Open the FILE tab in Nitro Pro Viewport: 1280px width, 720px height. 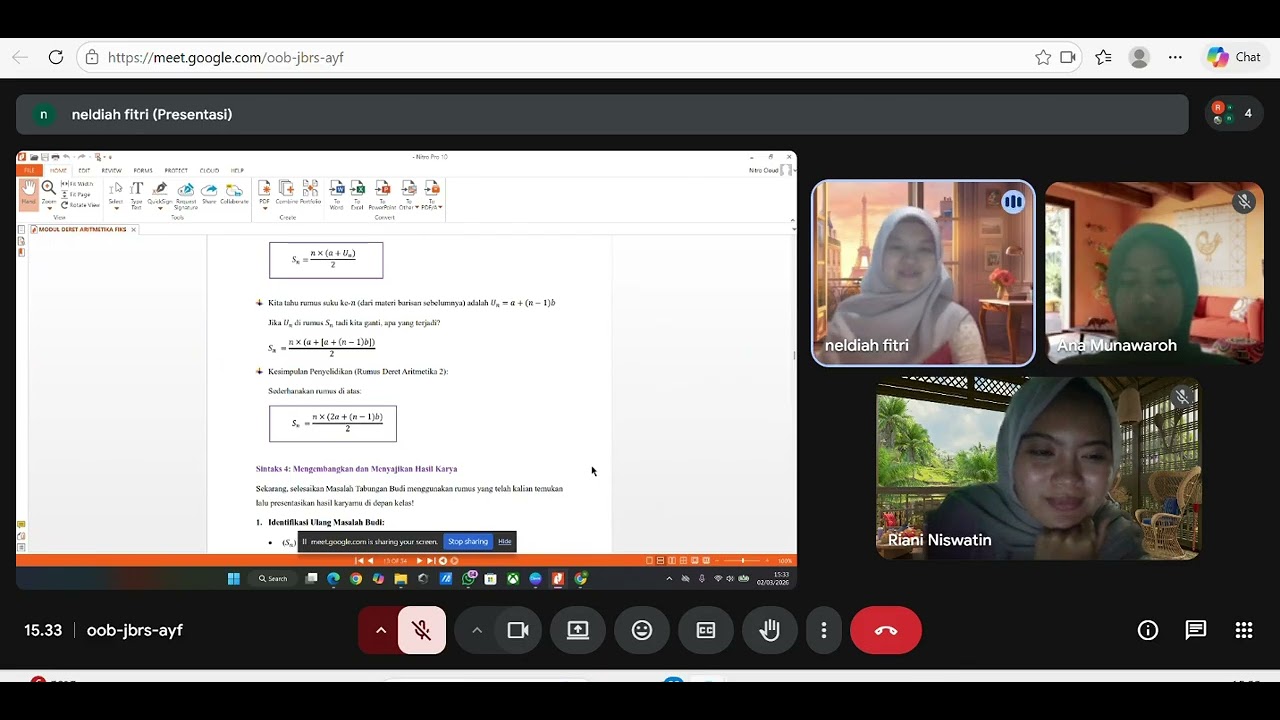coord(29,170)
